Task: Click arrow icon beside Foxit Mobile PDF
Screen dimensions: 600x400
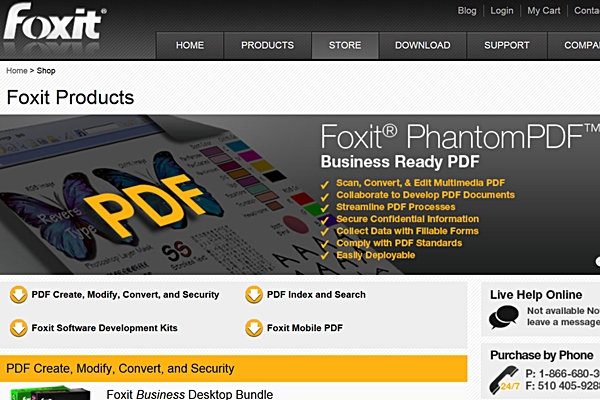Action: [x=254, y=328]
